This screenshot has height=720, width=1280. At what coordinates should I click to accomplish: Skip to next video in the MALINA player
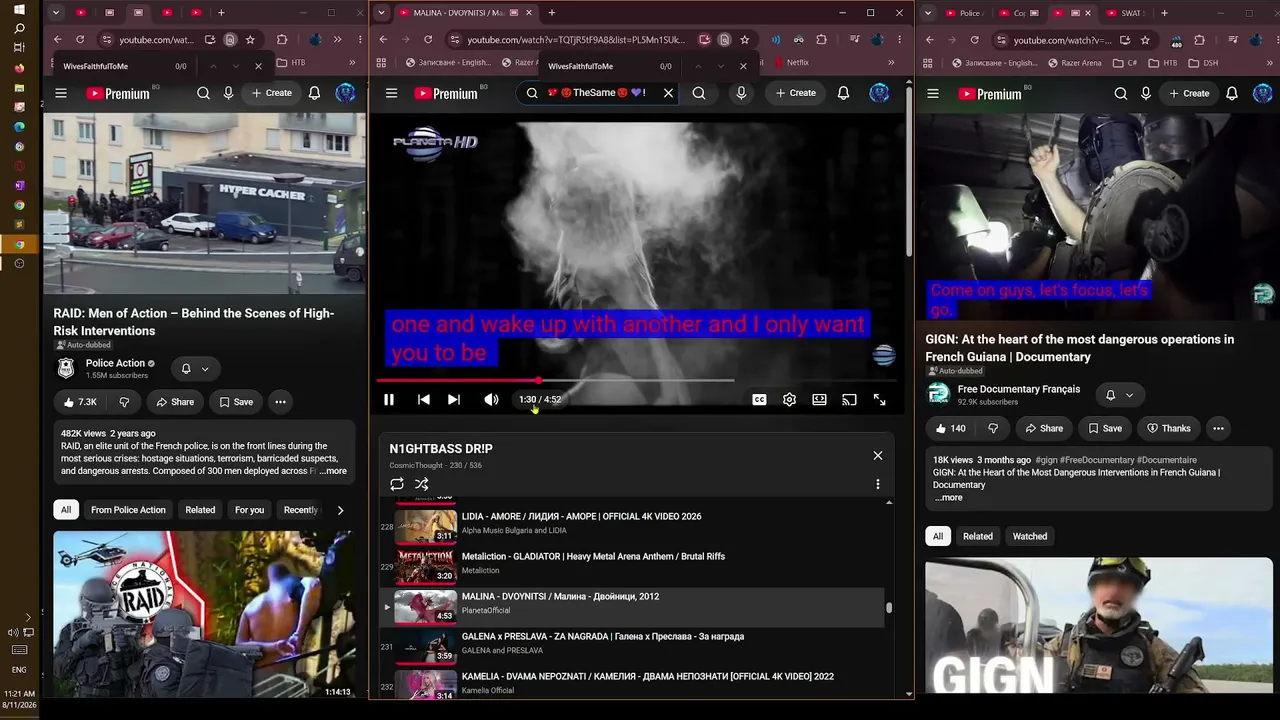pyautogui.click(x=454, y=399)
